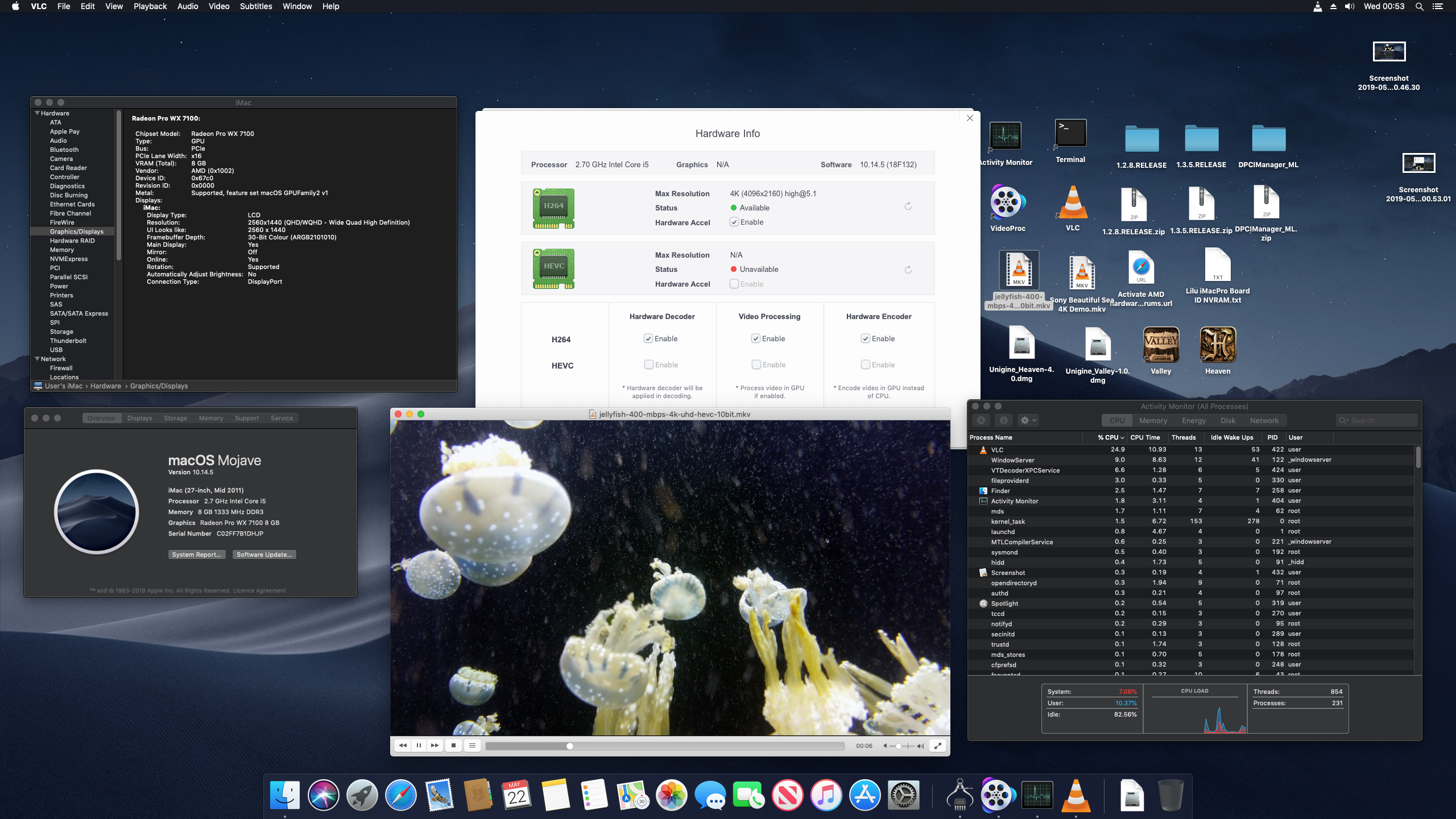Refresh the H264 status in Hardware Info
The image size is (1456, 819).
coord(908,206)
